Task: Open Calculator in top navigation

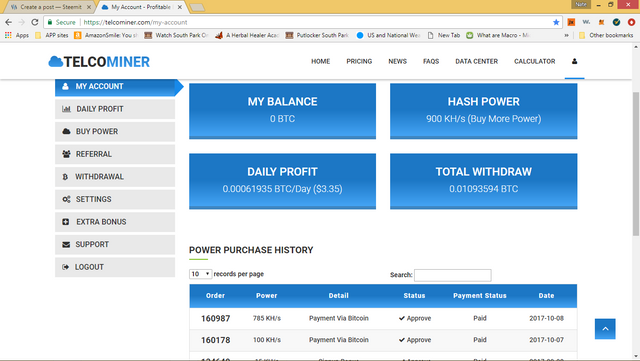Action: (535, 61)
